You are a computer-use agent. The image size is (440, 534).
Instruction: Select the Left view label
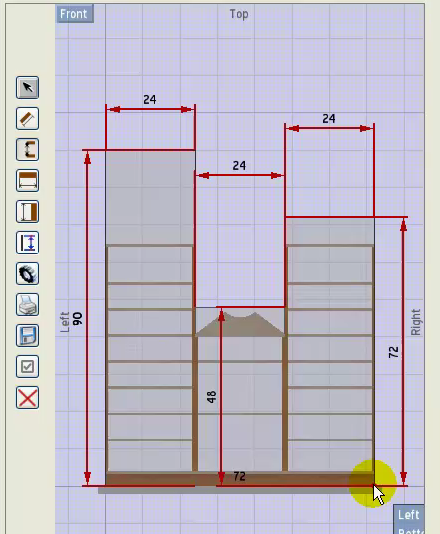click(x=65, y=322)
